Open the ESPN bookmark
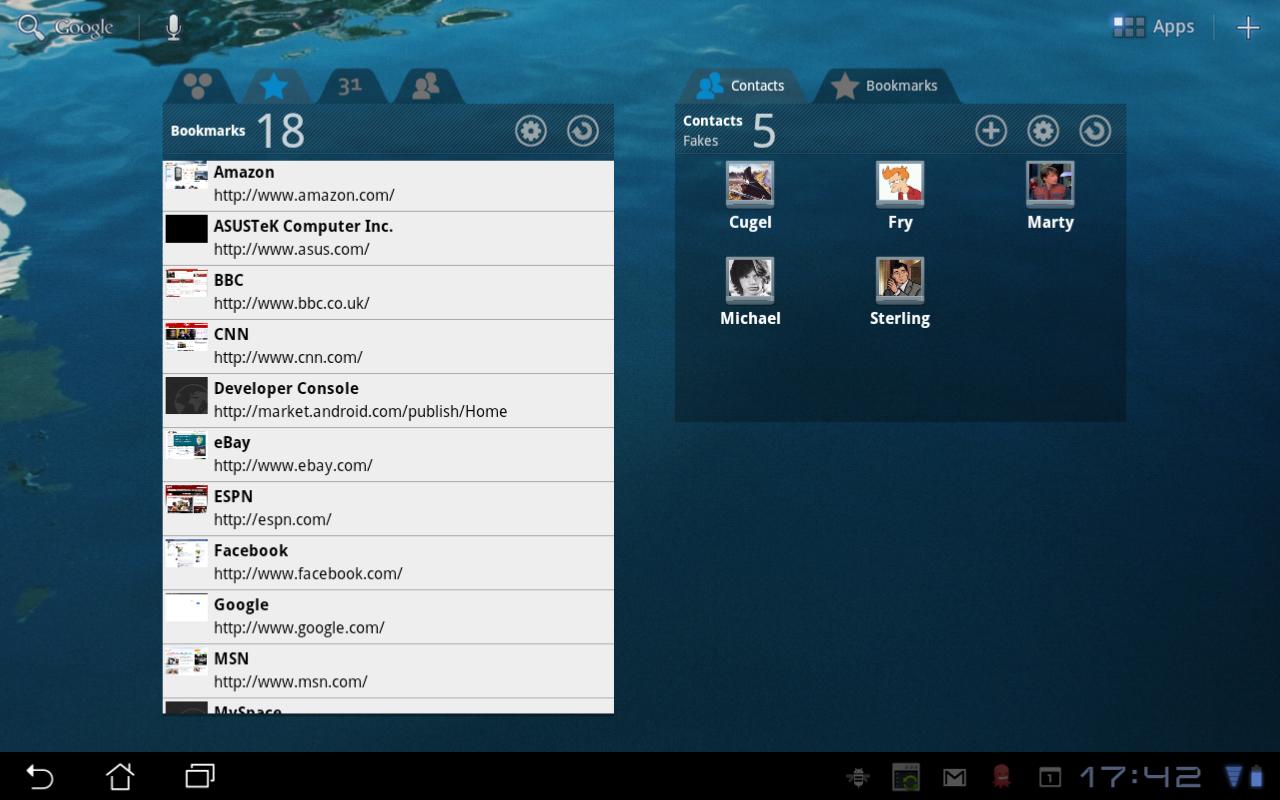 [388, 508]
